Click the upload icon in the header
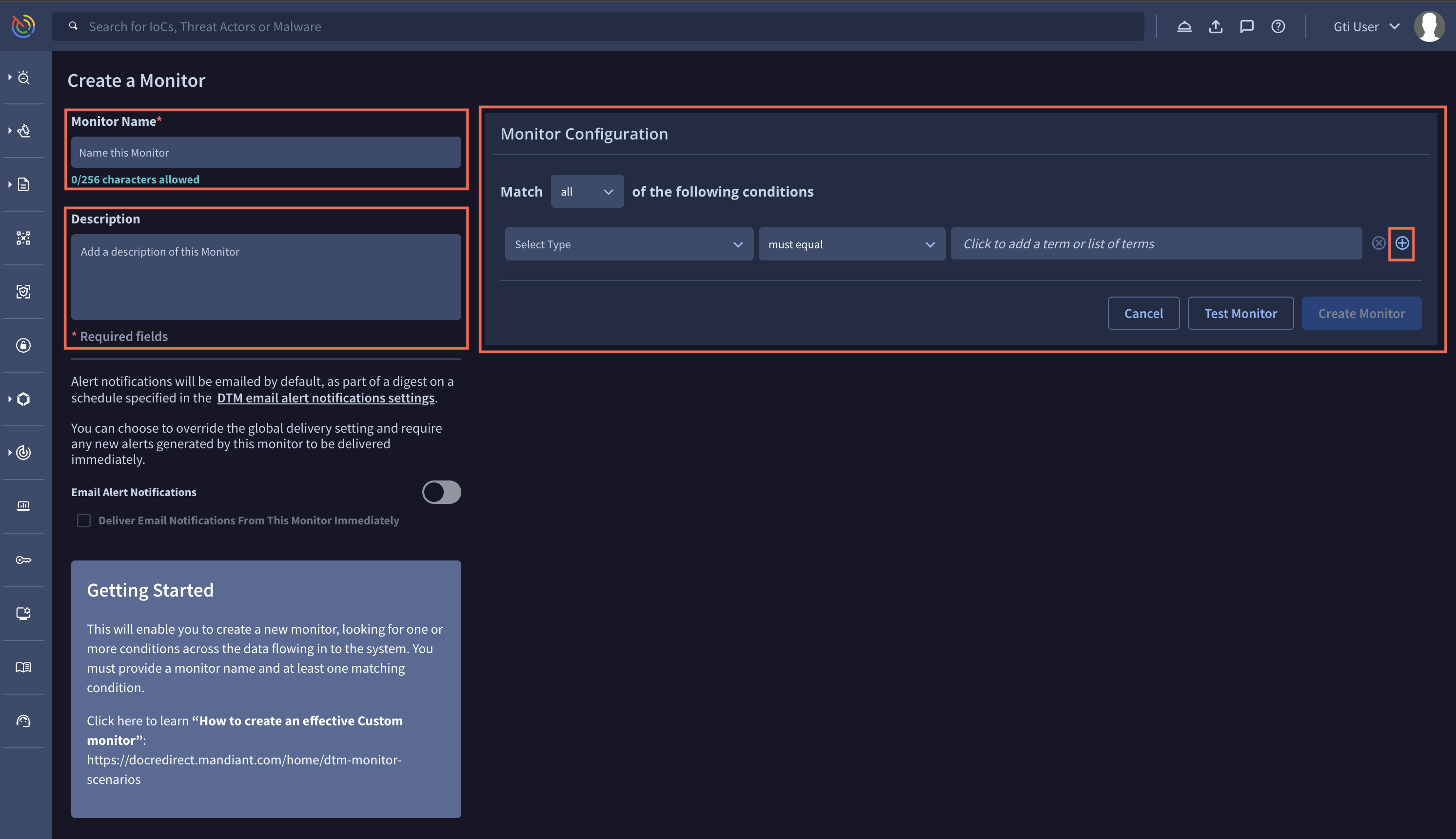This screenshot has height=839, width=1456. point(1215,26)
